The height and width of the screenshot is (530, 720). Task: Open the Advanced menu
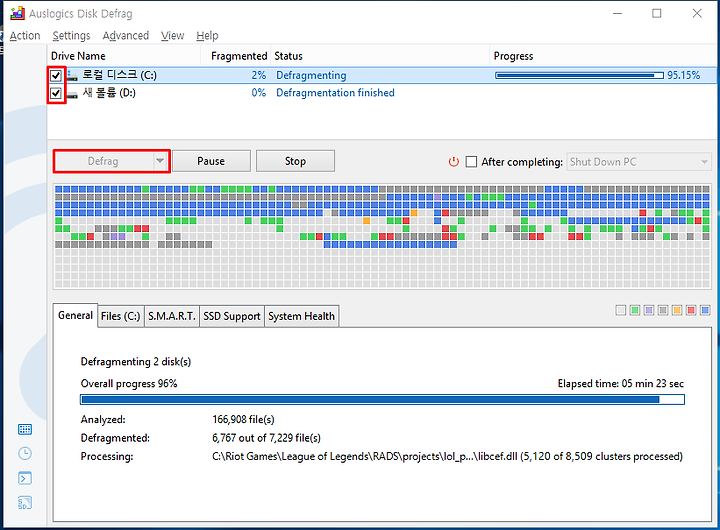coord(126,36)
